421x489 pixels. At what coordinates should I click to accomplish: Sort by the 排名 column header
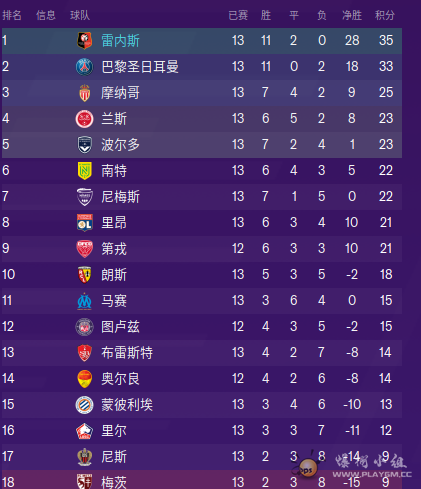12,15
